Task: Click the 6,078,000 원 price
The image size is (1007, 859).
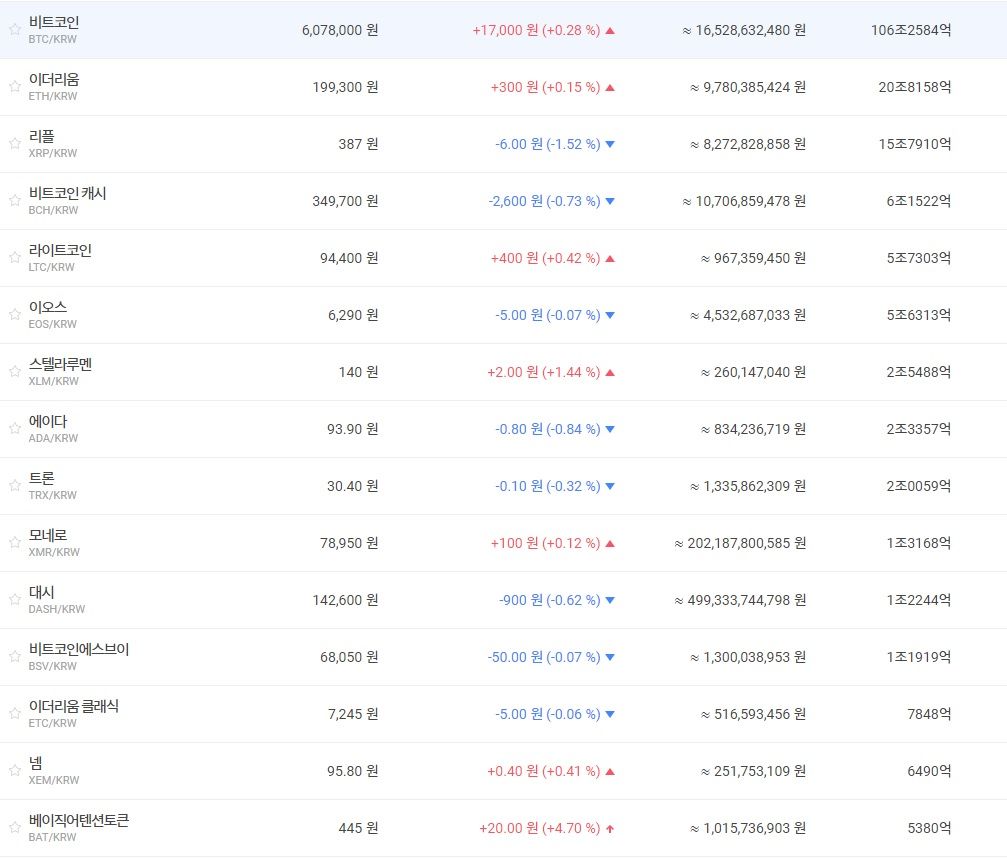Action: pyautogui.click(x=340, y=30)
